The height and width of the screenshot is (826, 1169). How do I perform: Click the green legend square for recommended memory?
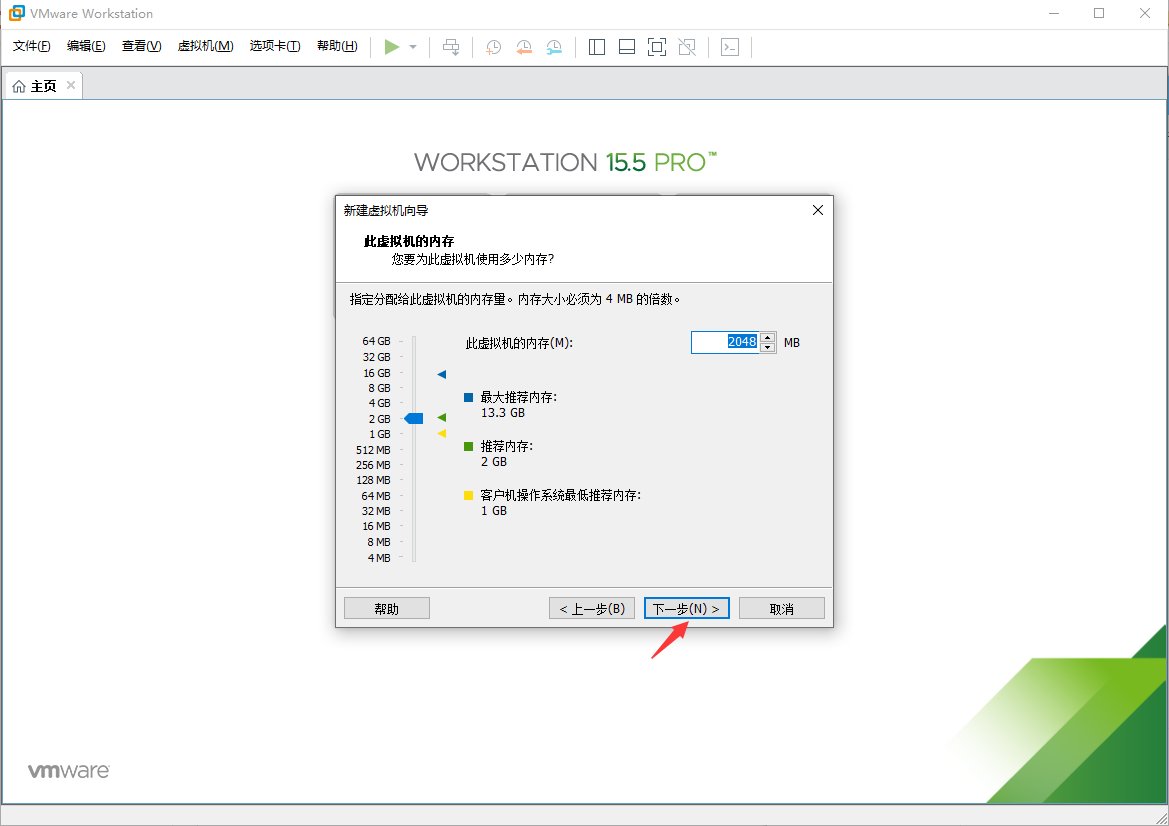pos(468,447)
